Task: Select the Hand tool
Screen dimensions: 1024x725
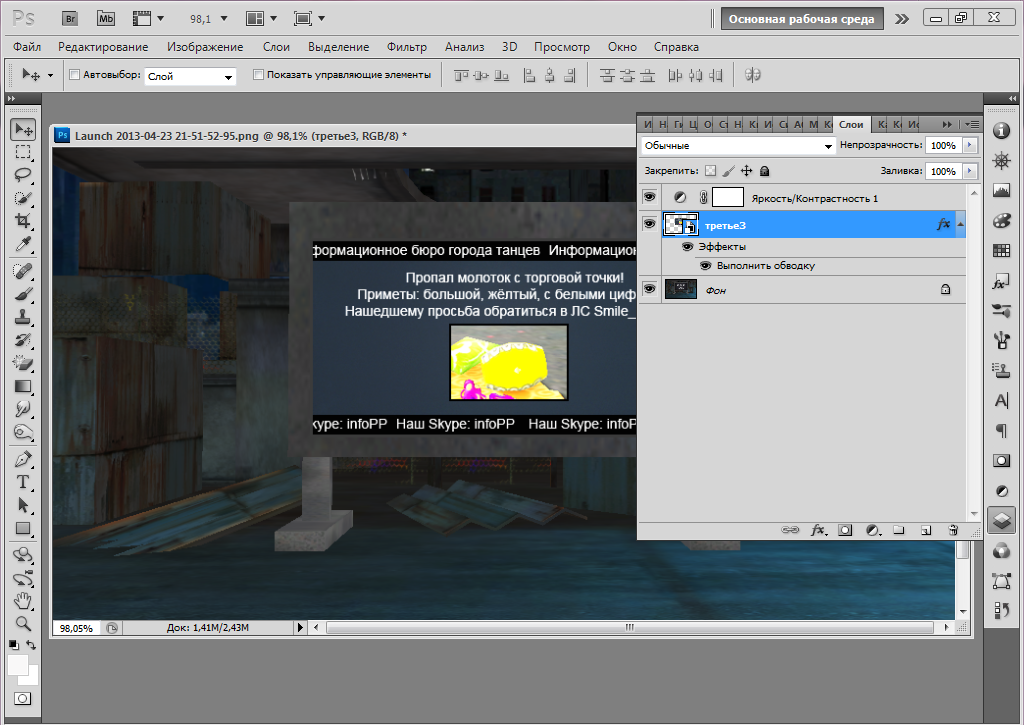Action: tap(22, 600)
